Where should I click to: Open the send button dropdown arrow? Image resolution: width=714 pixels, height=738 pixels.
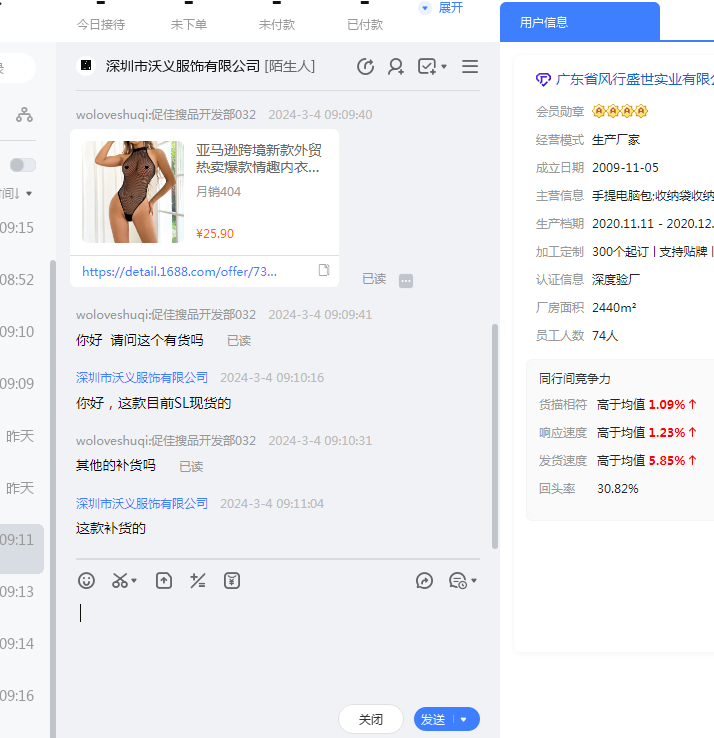(464, 719)
